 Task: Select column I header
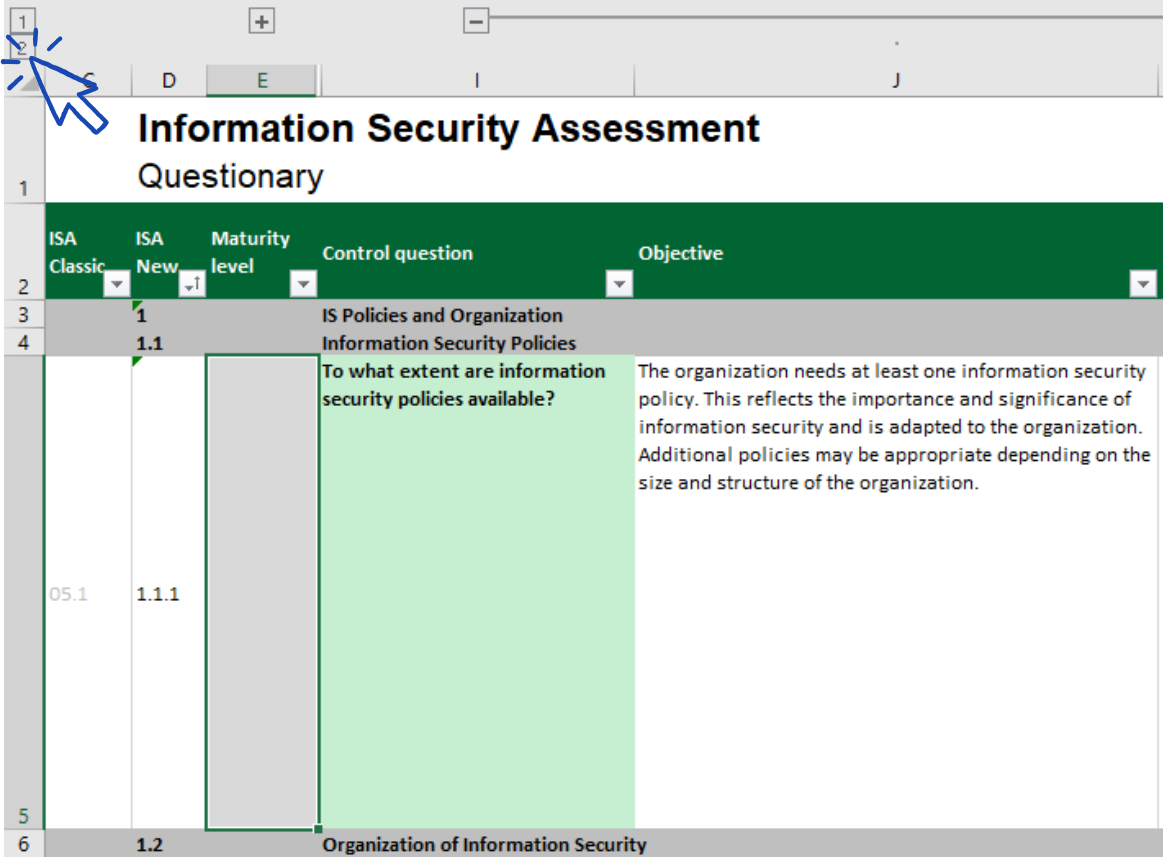tap(476, 81)
